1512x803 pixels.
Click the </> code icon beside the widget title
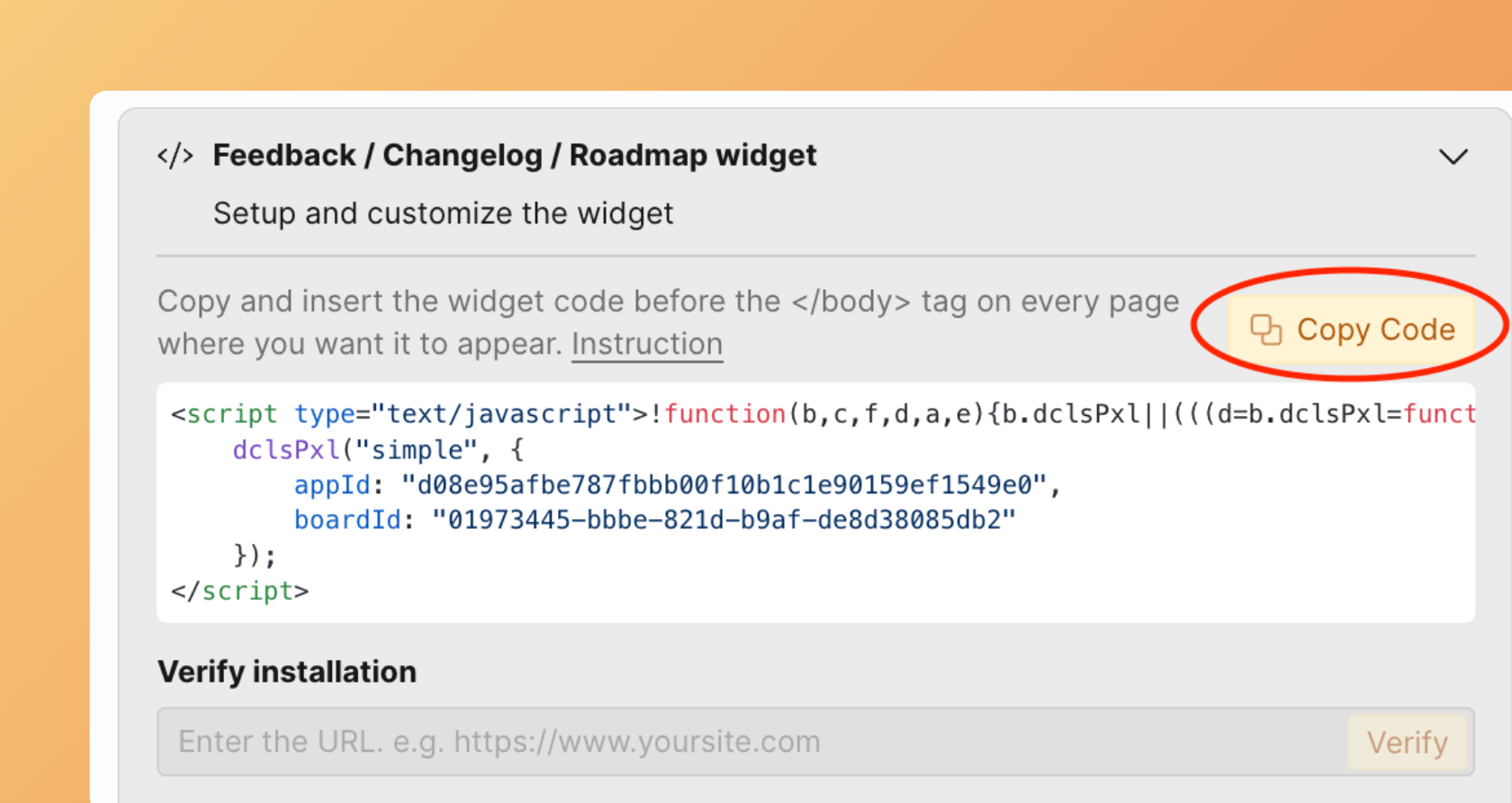pos(175,154)
